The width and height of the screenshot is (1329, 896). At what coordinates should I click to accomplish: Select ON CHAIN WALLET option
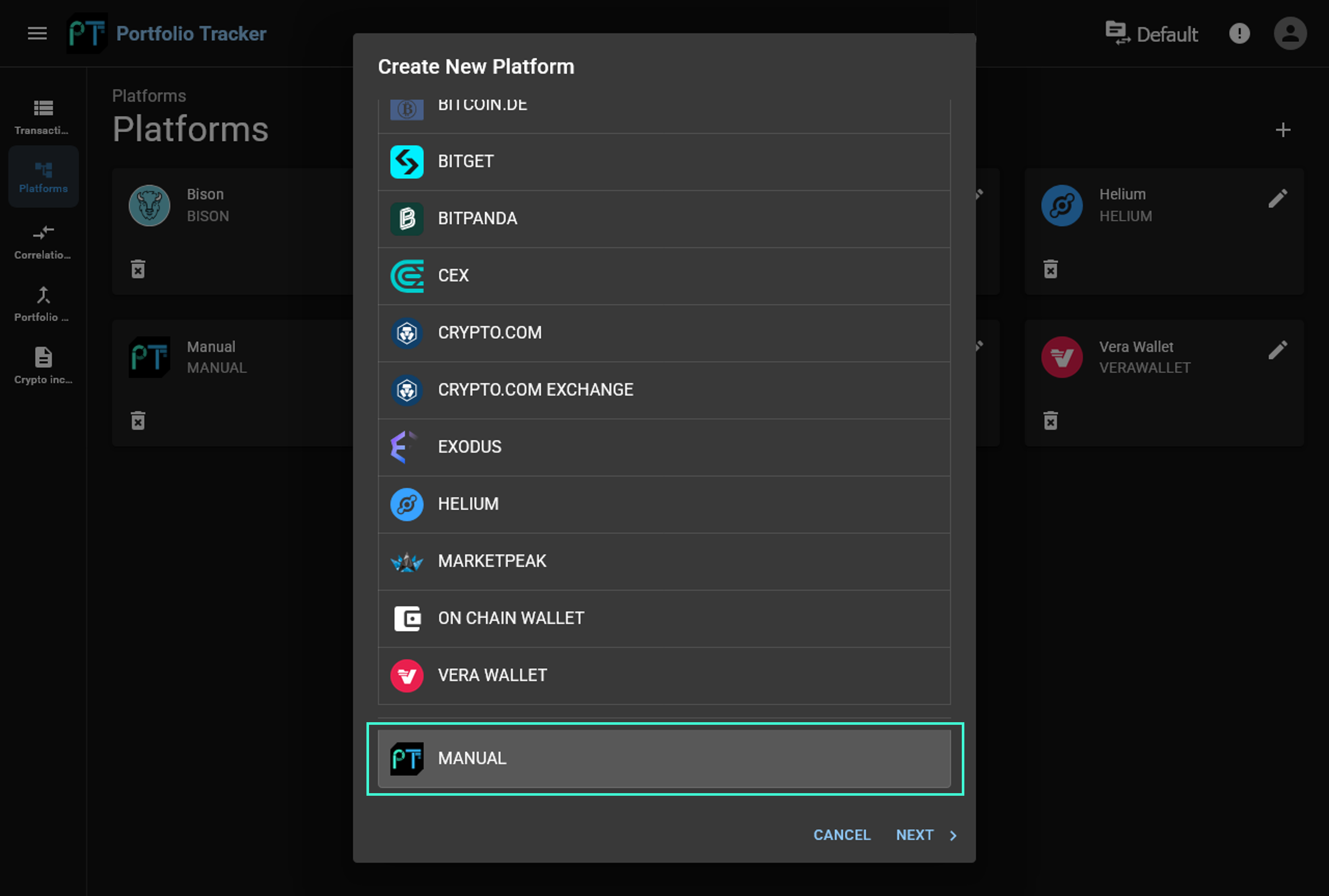tap(664, 619)
